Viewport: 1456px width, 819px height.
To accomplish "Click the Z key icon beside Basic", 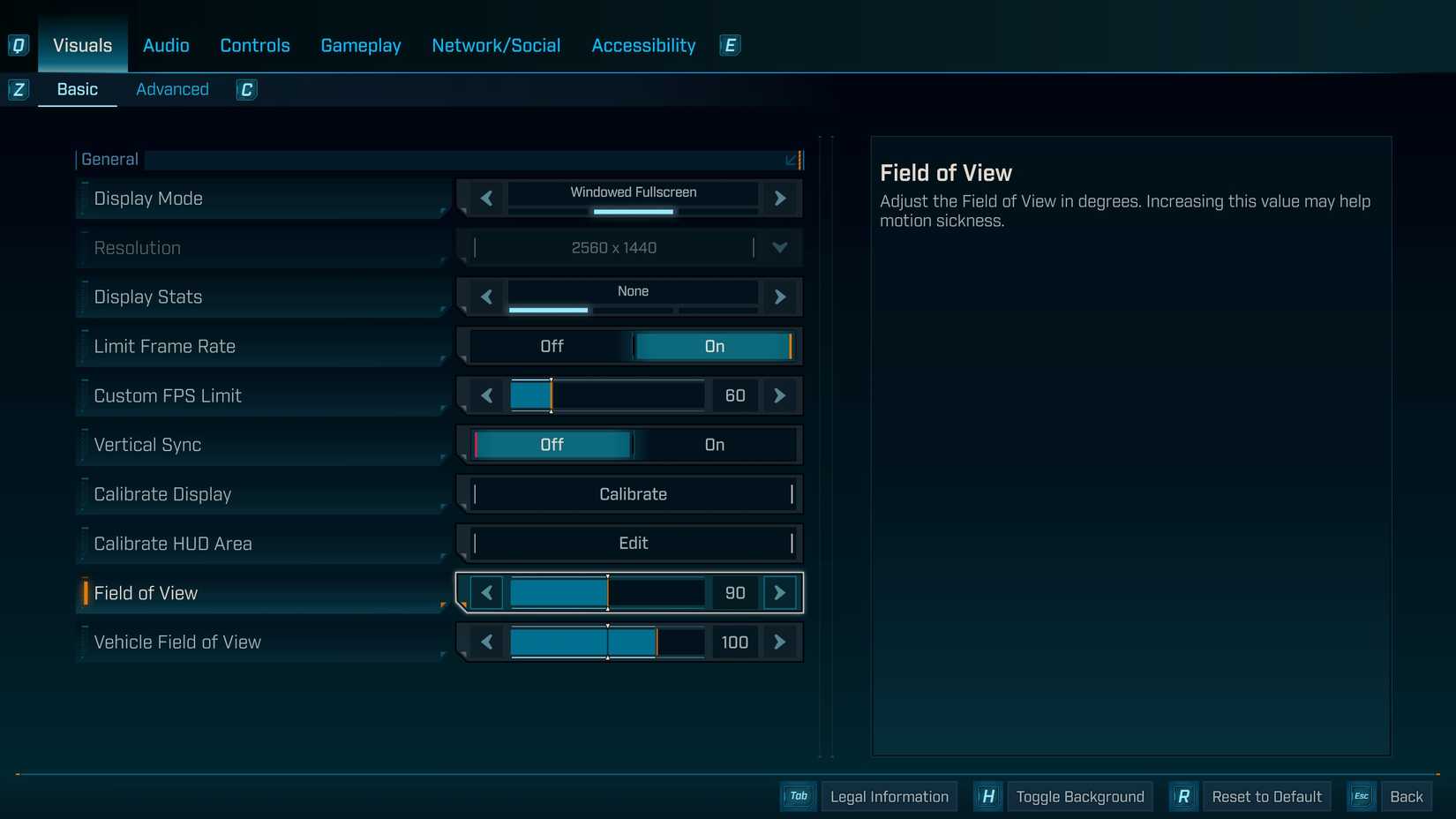I will click(x=19, y=89).
